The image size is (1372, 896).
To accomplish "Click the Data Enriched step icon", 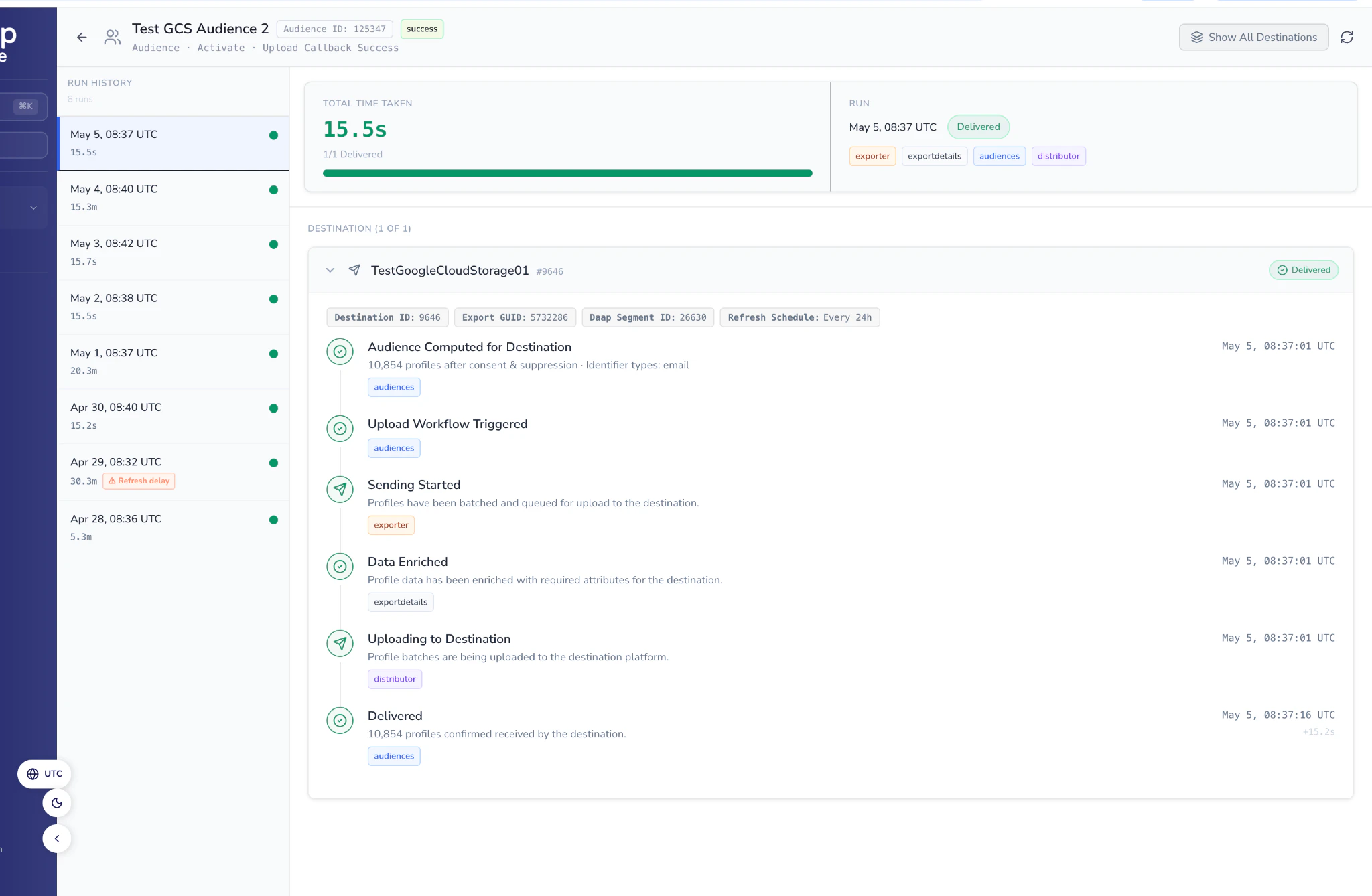I will [x=340, y=567].
